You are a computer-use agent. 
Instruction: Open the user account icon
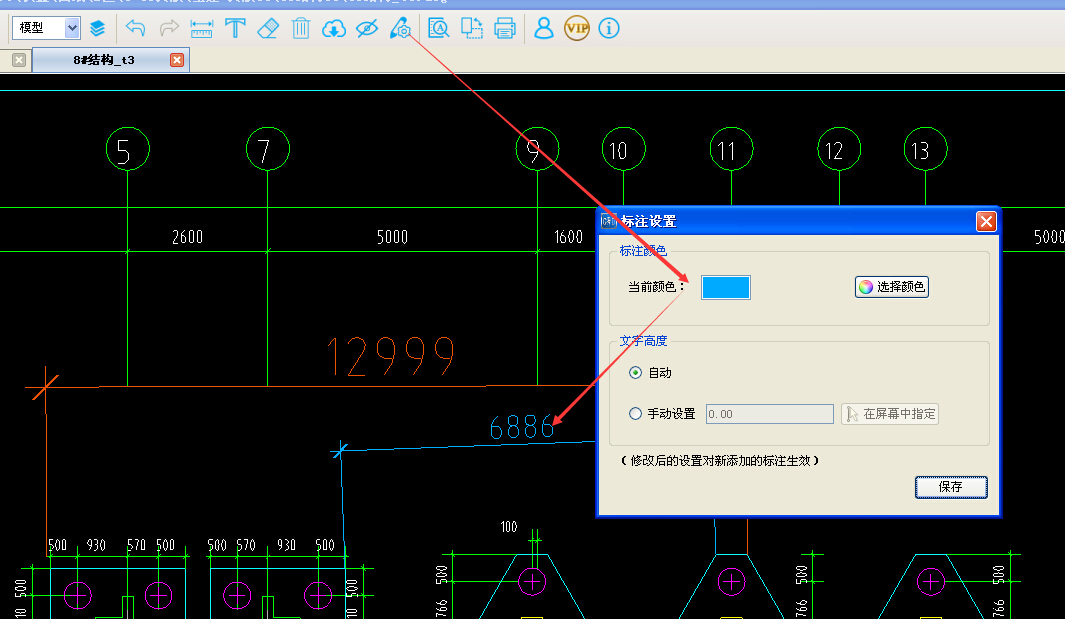tap(543, 29)
